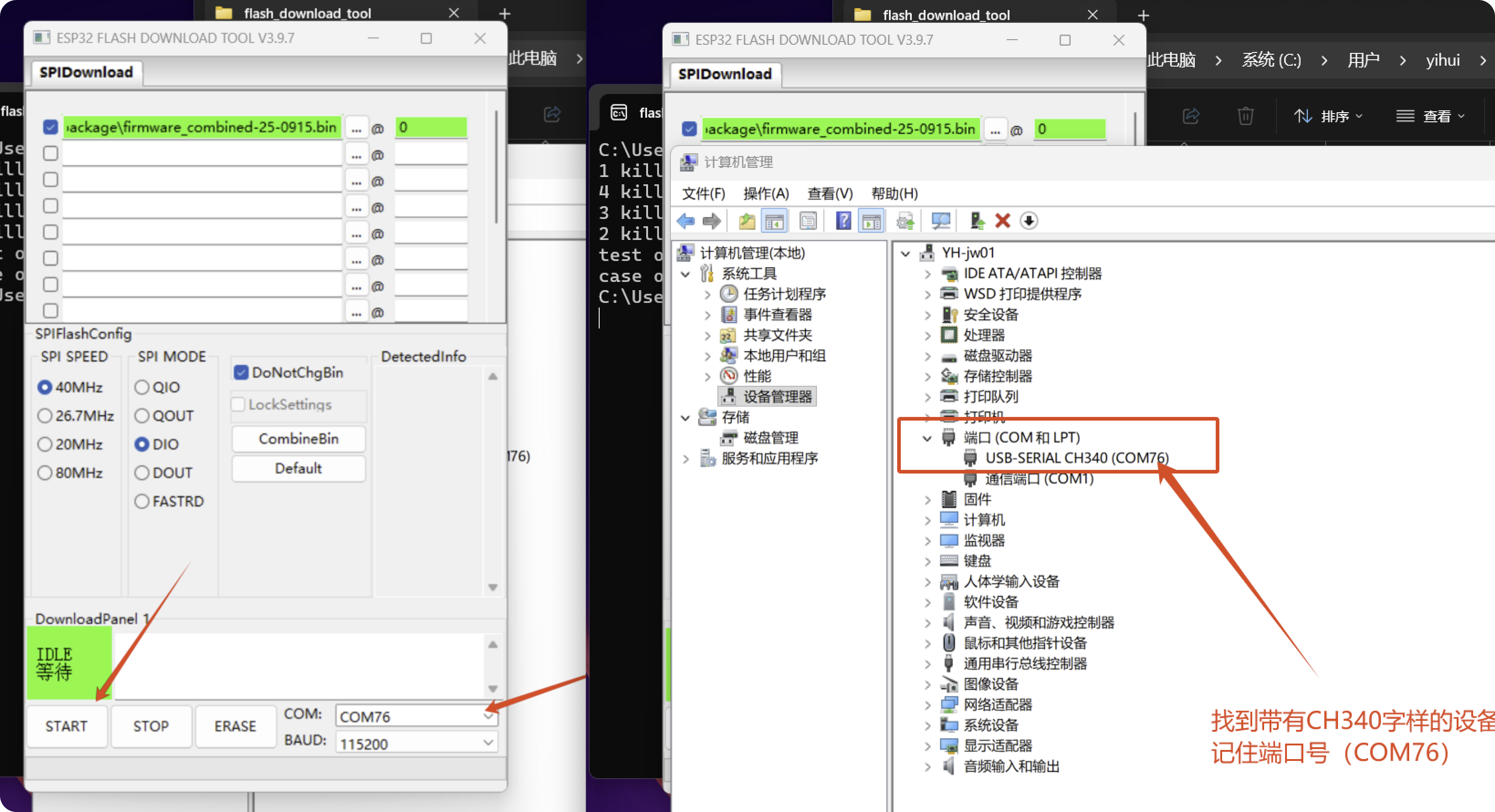Choose QIO SPI mode radio button
1495x812 pixels.
(x=141, y=387)
